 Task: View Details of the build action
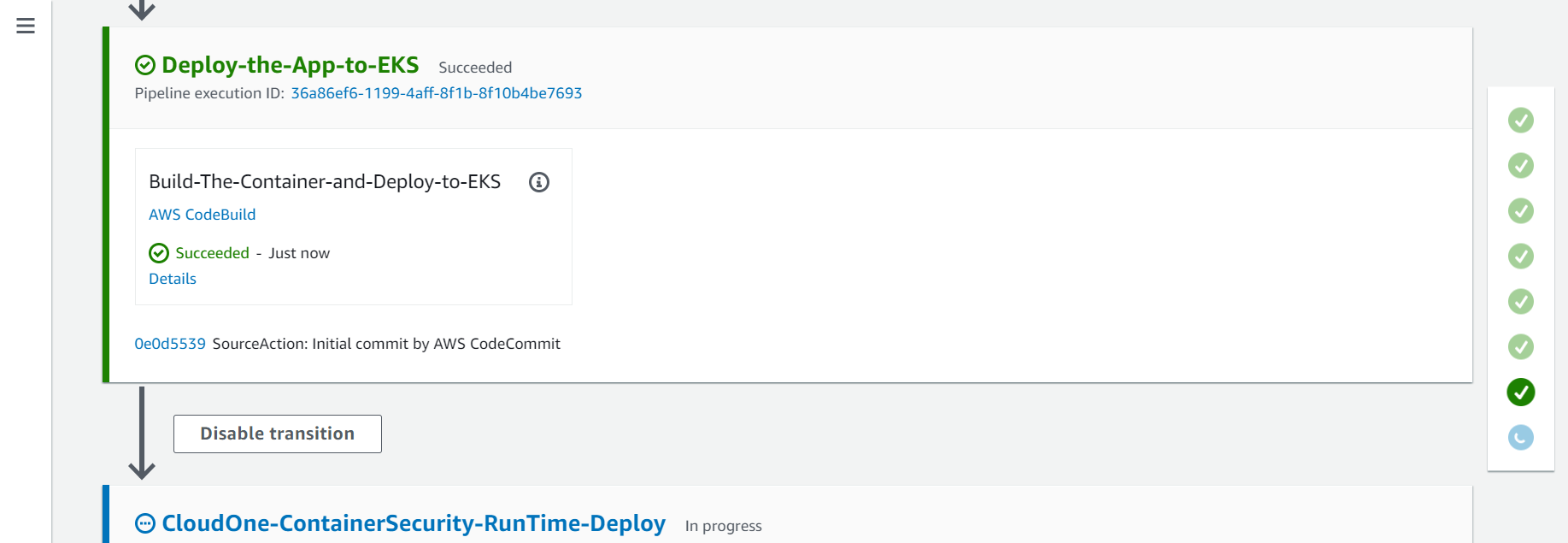coord(173,279)
